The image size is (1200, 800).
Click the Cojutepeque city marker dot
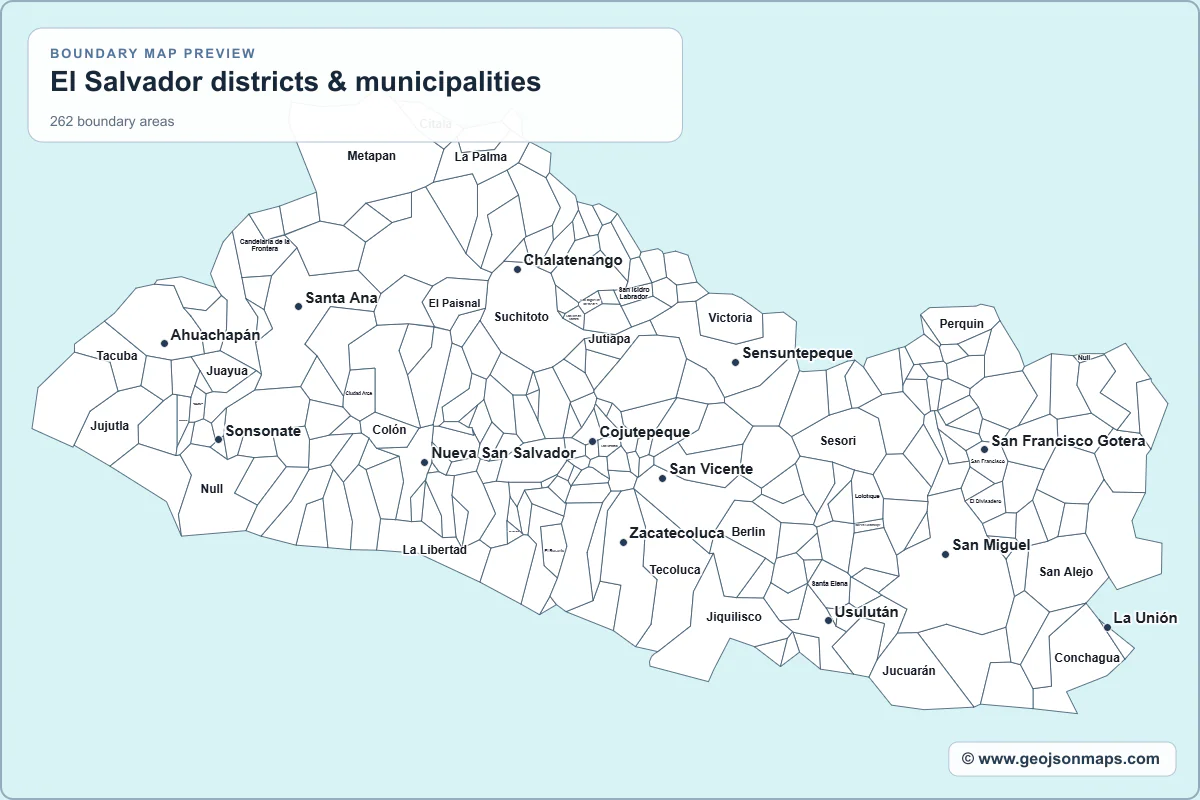[592, 441]
